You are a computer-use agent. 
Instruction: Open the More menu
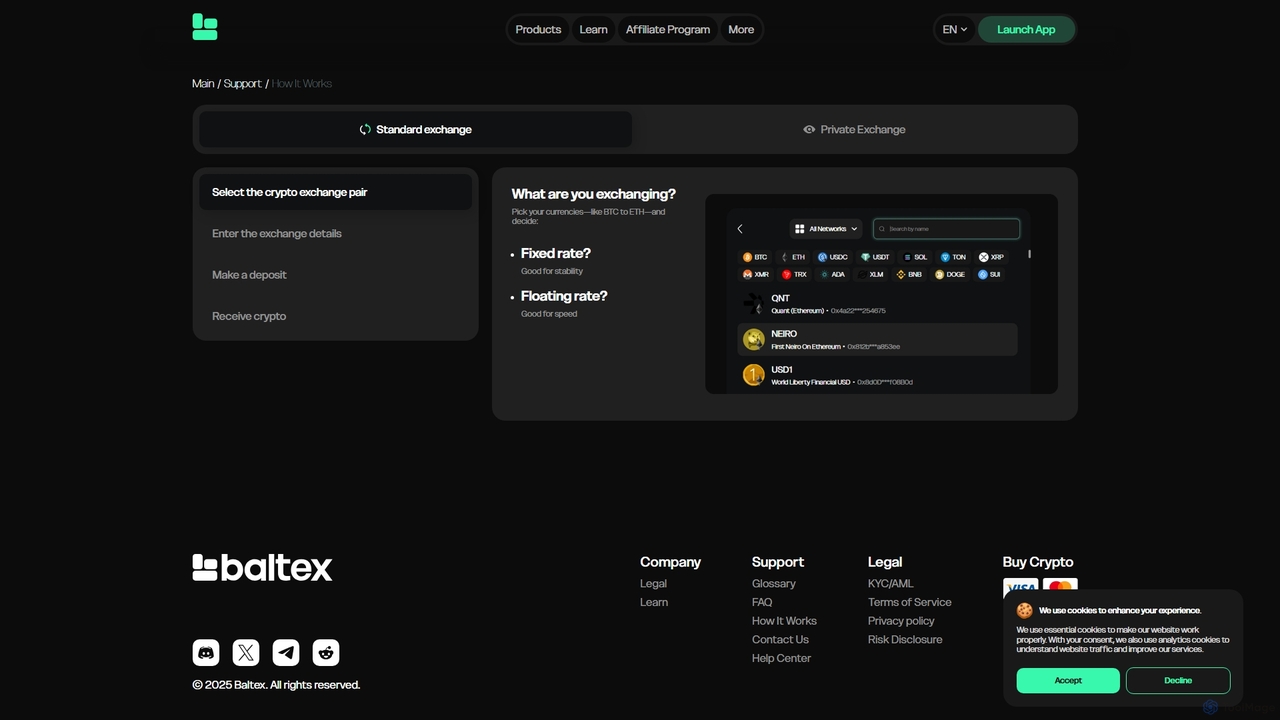(x=741, y=29)
